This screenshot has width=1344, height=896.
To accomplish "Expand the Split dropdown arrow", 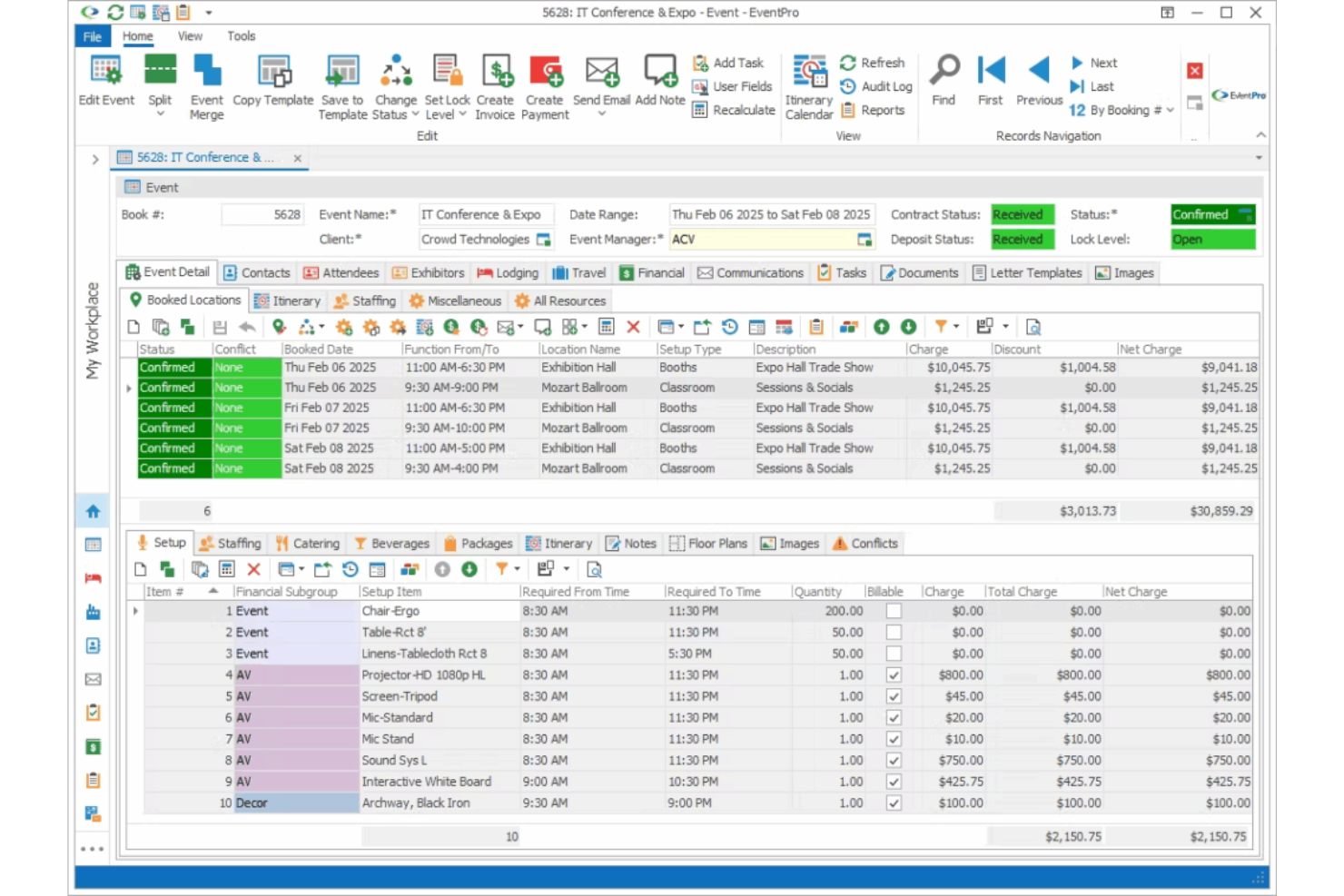I will 160,114.
